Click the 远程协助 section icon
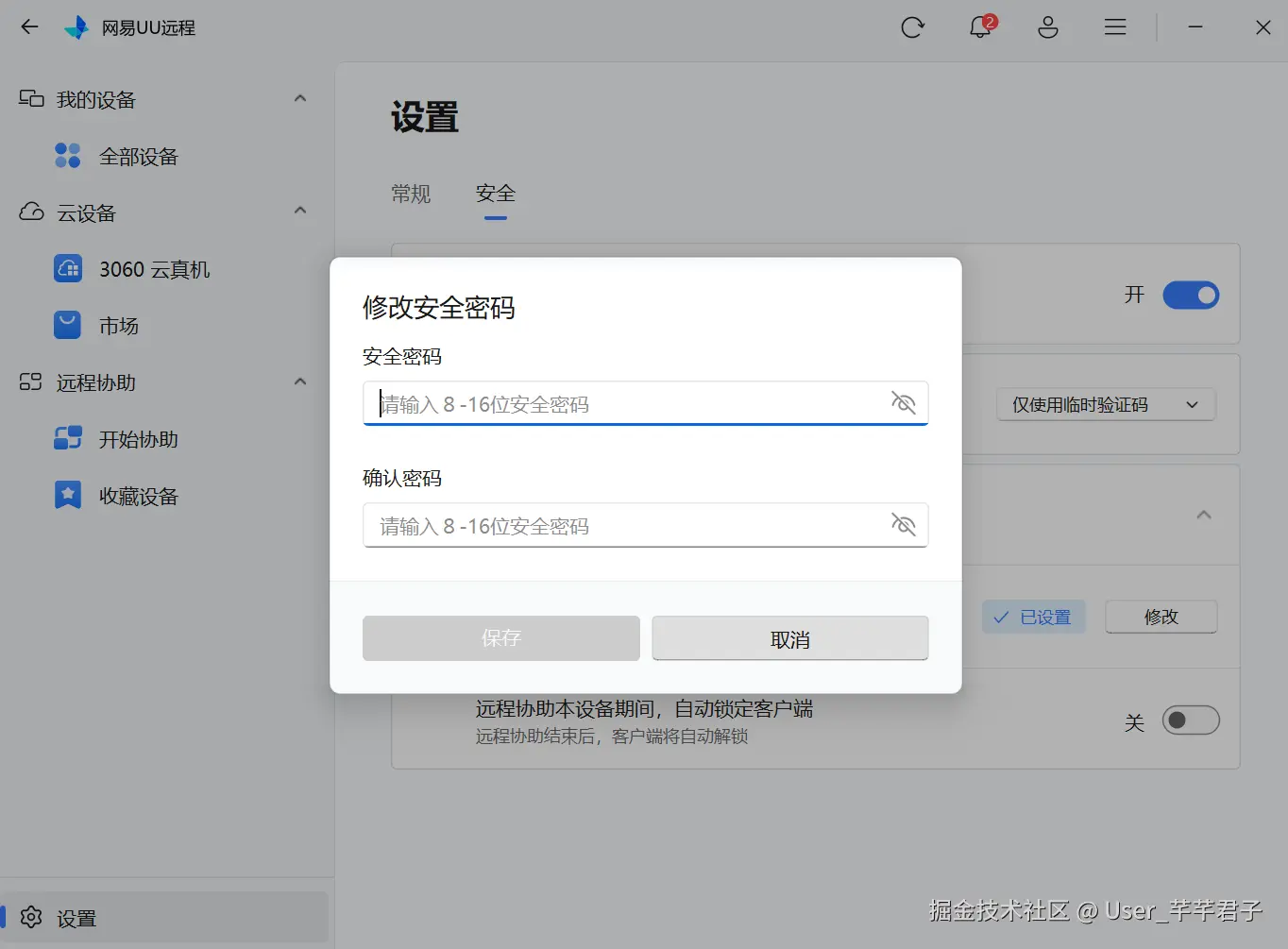Image resolution: width=1288 pixels, height=949 pixels. pyautogui.click(x=31, y=382)
